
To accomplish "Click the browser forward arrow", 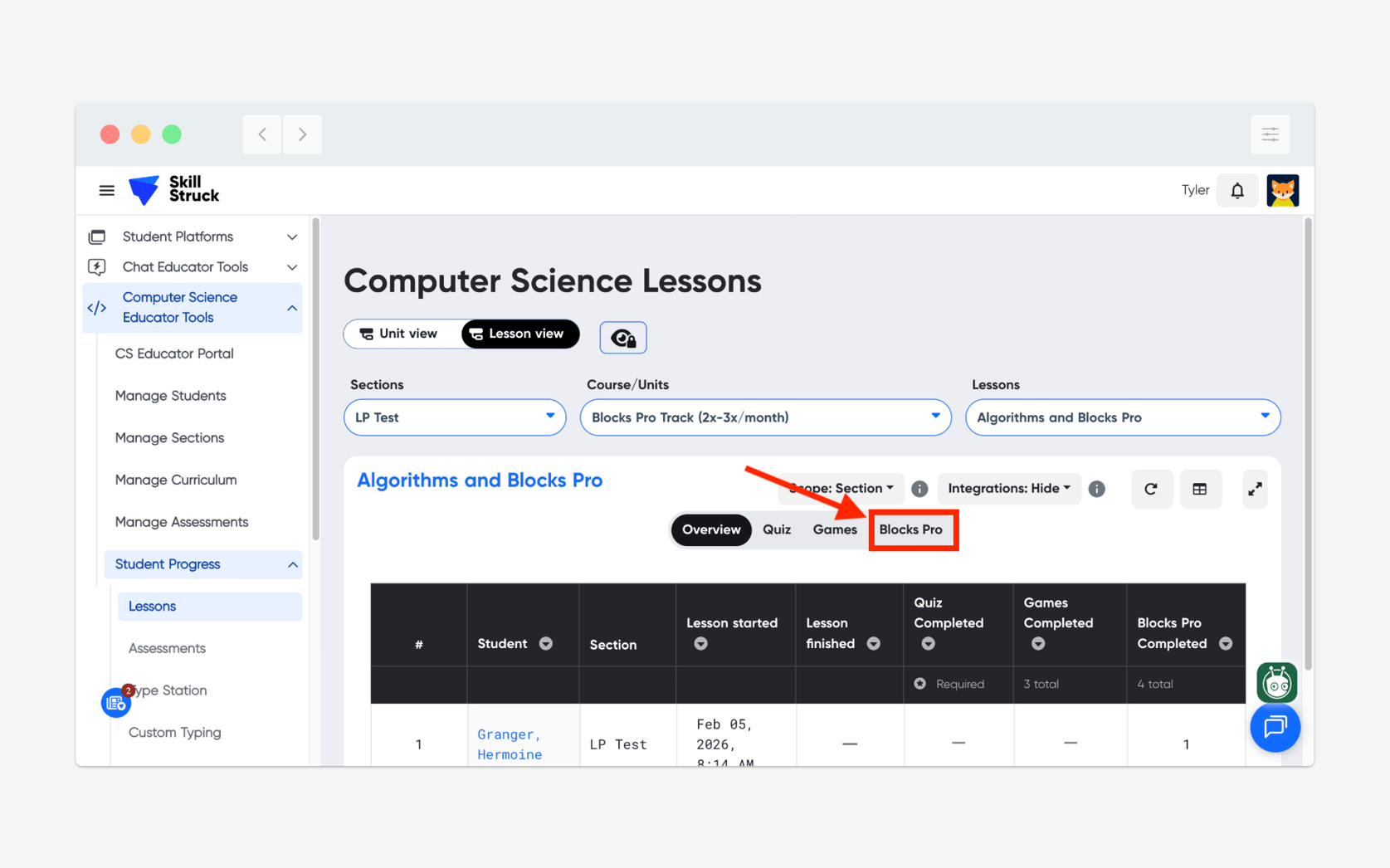I will [302, 134].
